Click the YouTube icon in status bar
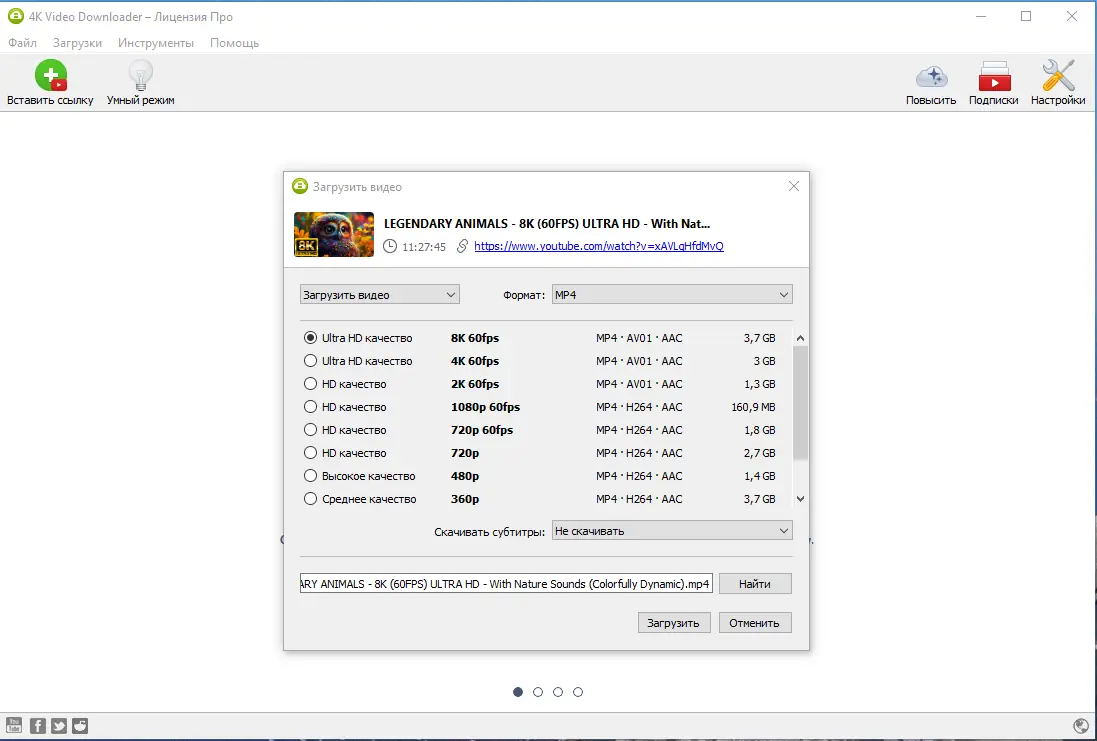Image resolution: width=1097 pixels, height=741 pixels. [14, 726]
